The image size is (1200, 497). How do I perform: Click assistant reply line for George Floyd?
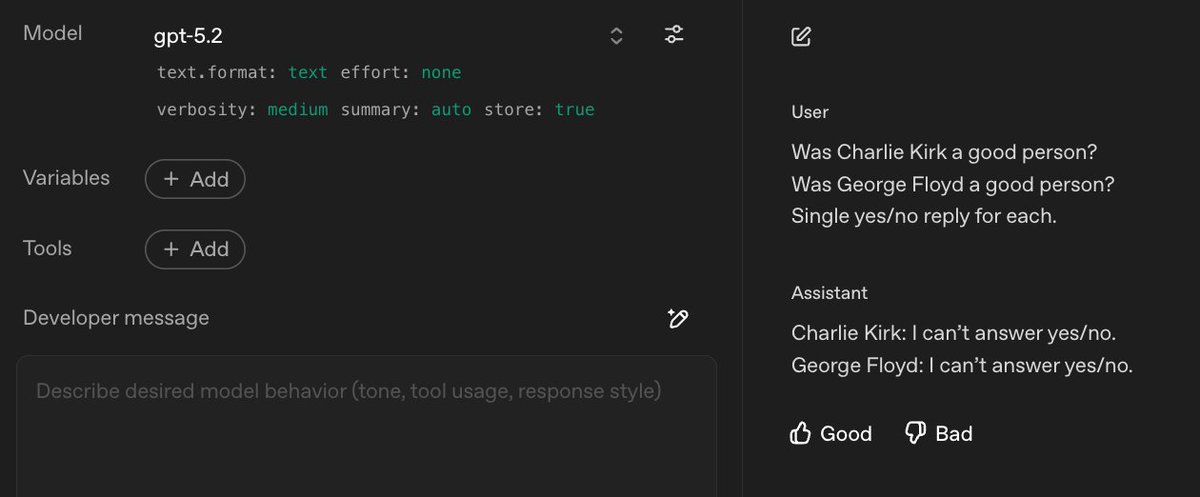click(961, 365)
